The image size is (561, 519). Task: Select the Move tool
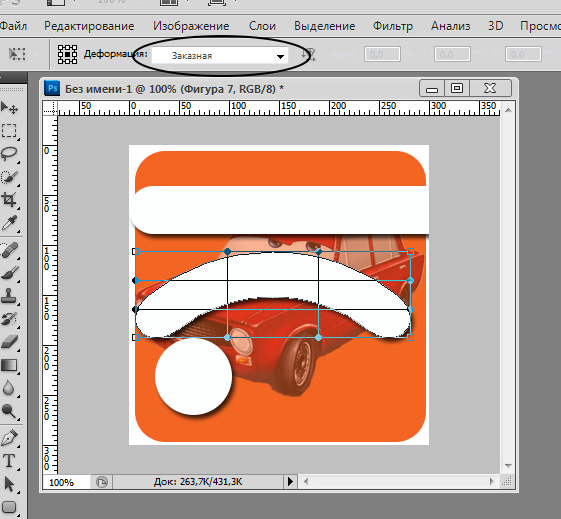9,108
